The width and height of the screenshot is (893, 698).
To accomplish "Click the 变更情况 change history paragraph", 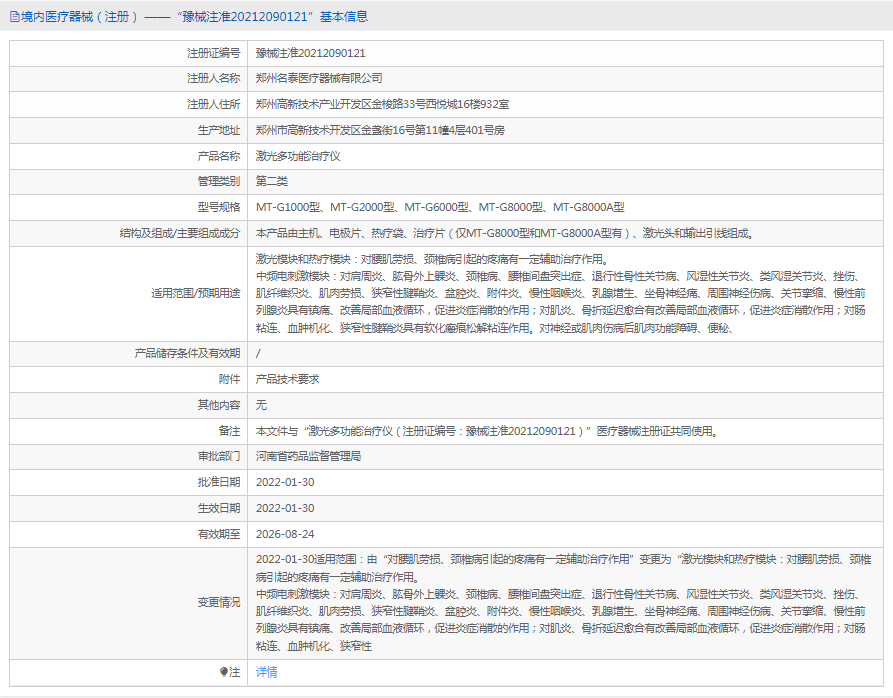I will [563, 603].
